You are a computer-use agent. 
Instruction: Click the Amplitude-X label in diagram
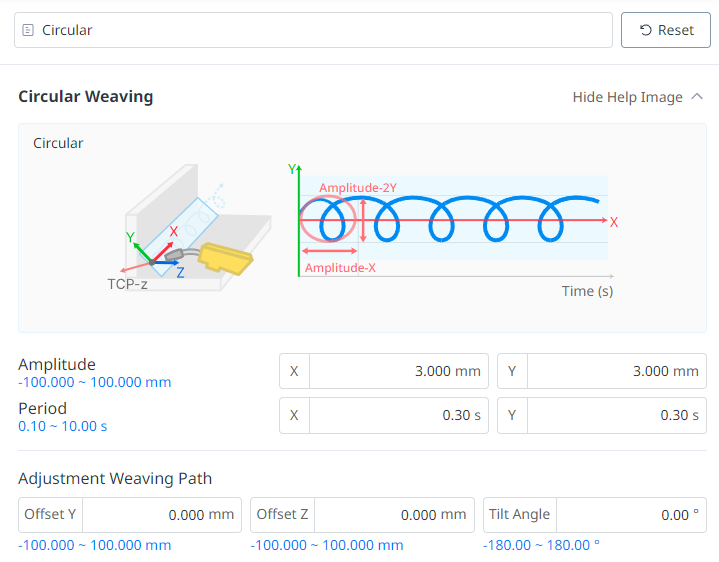340,268
